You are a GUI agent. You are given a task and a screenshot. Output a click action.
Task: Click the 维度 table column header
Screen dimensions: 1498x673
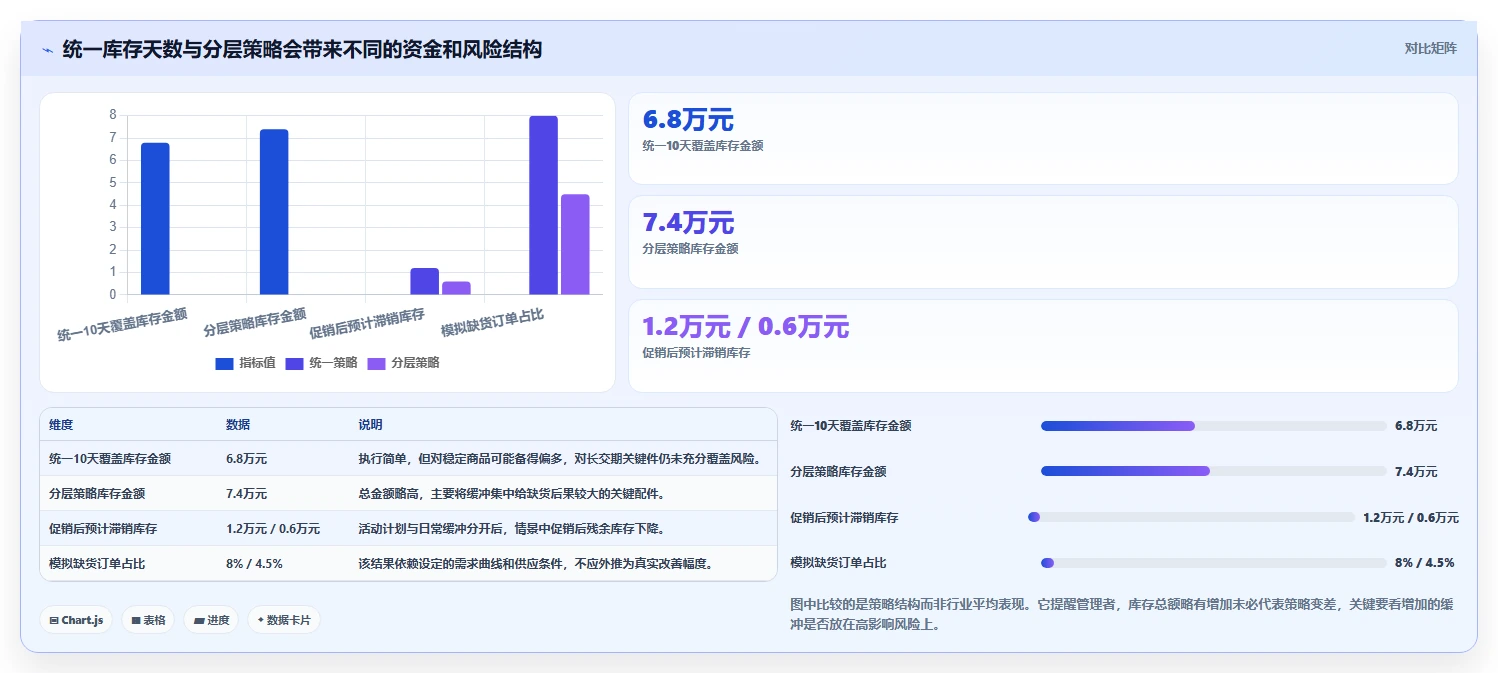pyautogui.click(x=61, y=425)
